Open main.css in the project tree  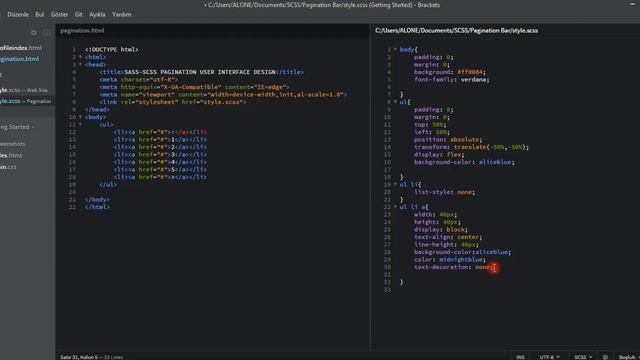click(8, 167)
